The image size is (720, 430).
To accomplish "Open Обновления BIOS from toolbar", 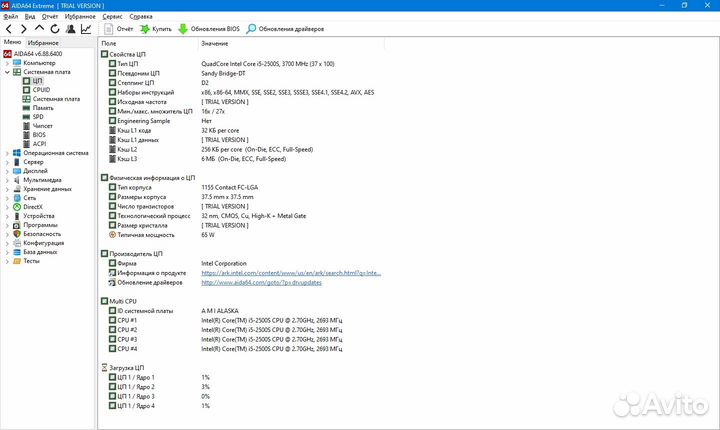I will point(209,29).
